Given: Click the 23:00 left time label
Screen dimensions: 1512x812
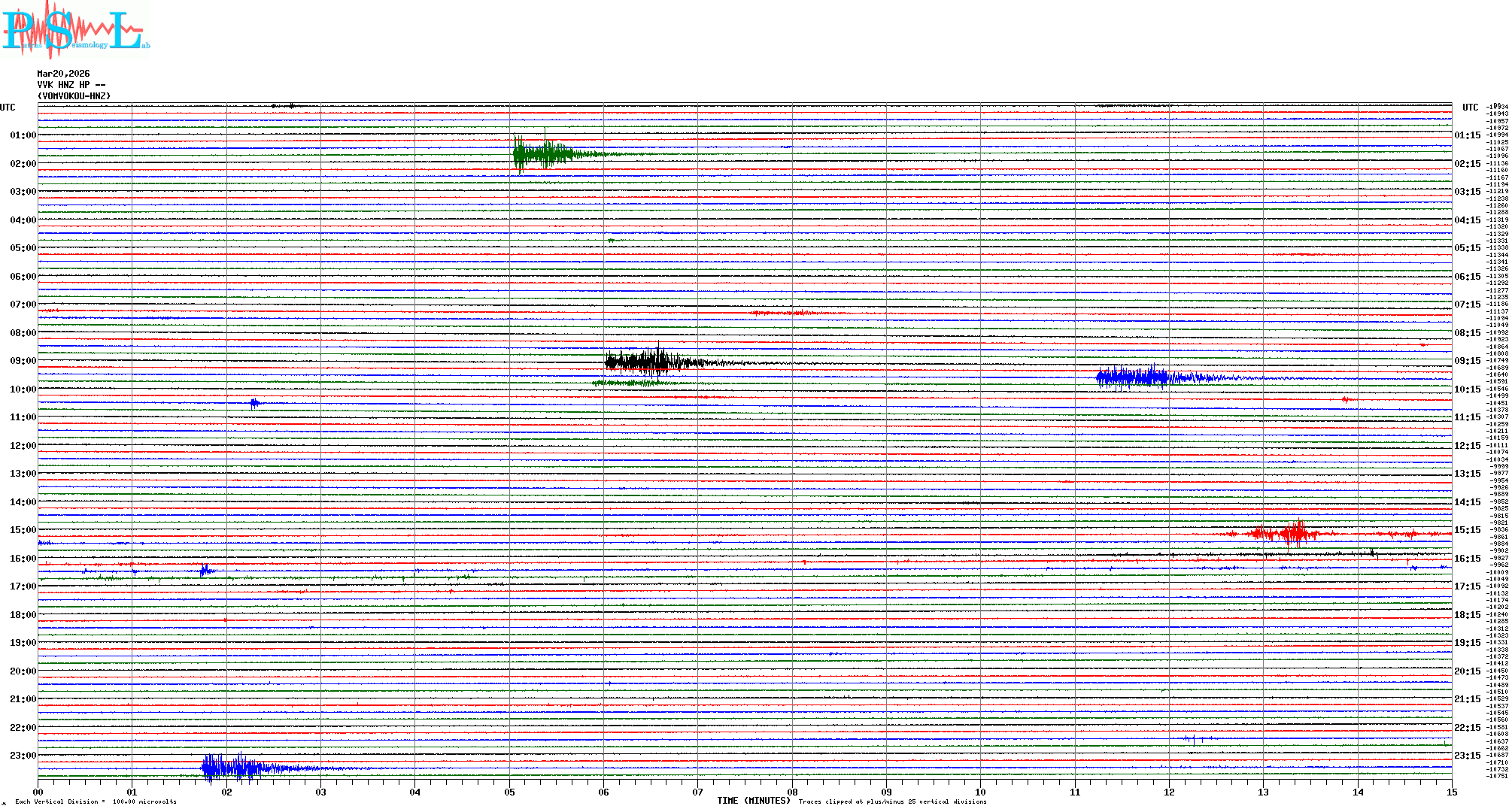Looking at the screenshot, I should (23, 756).
